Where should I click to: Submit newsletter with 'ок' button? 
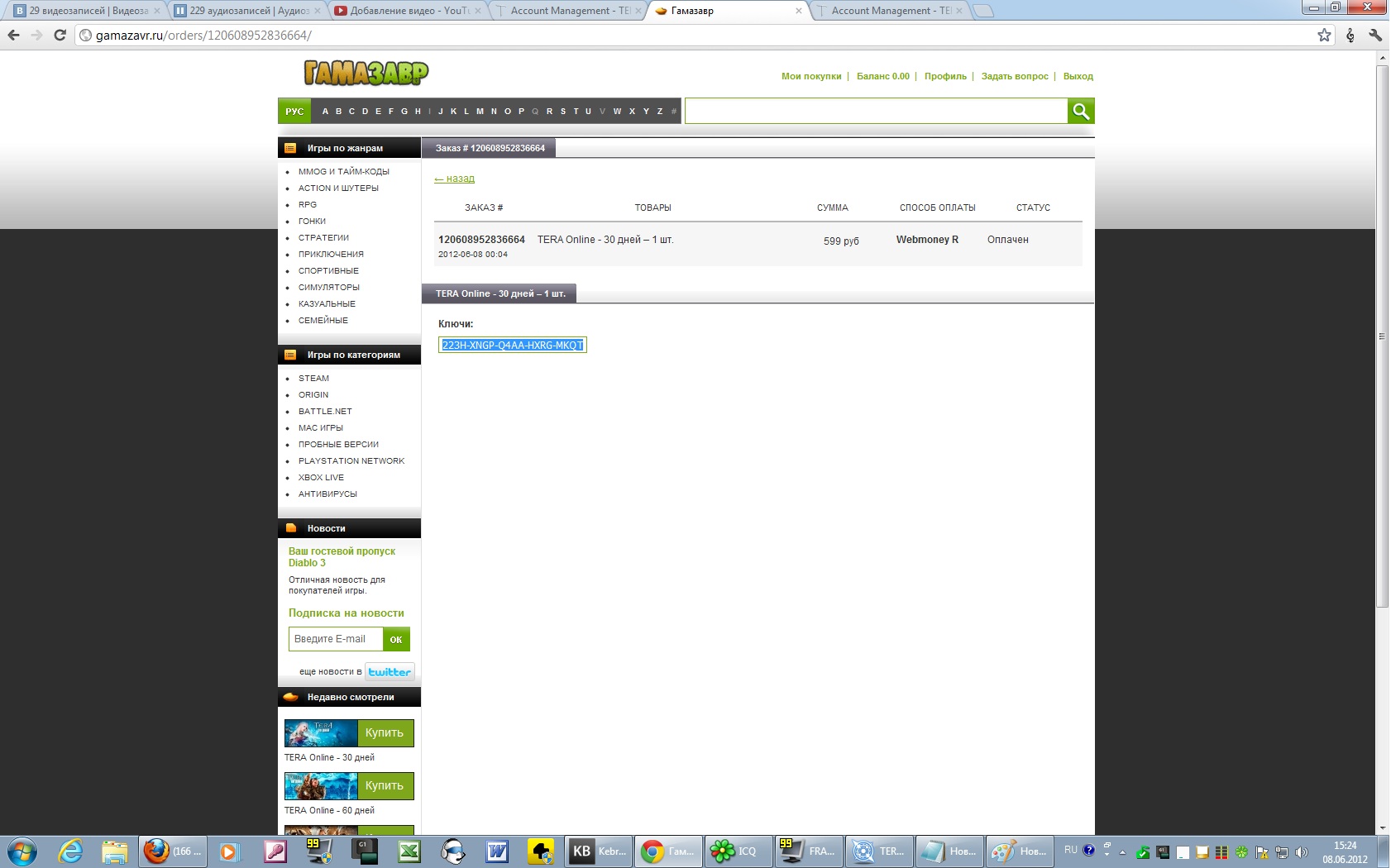point(396,639)
